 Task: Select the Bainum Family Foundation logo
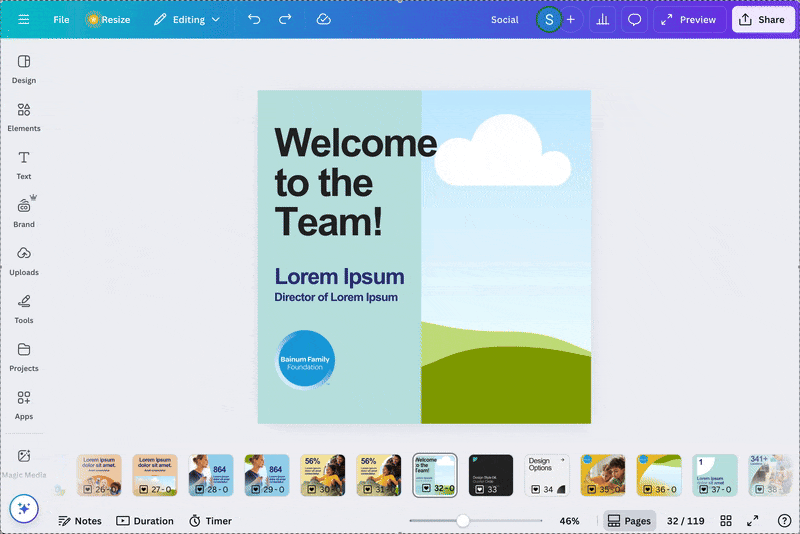pos(305,360)
